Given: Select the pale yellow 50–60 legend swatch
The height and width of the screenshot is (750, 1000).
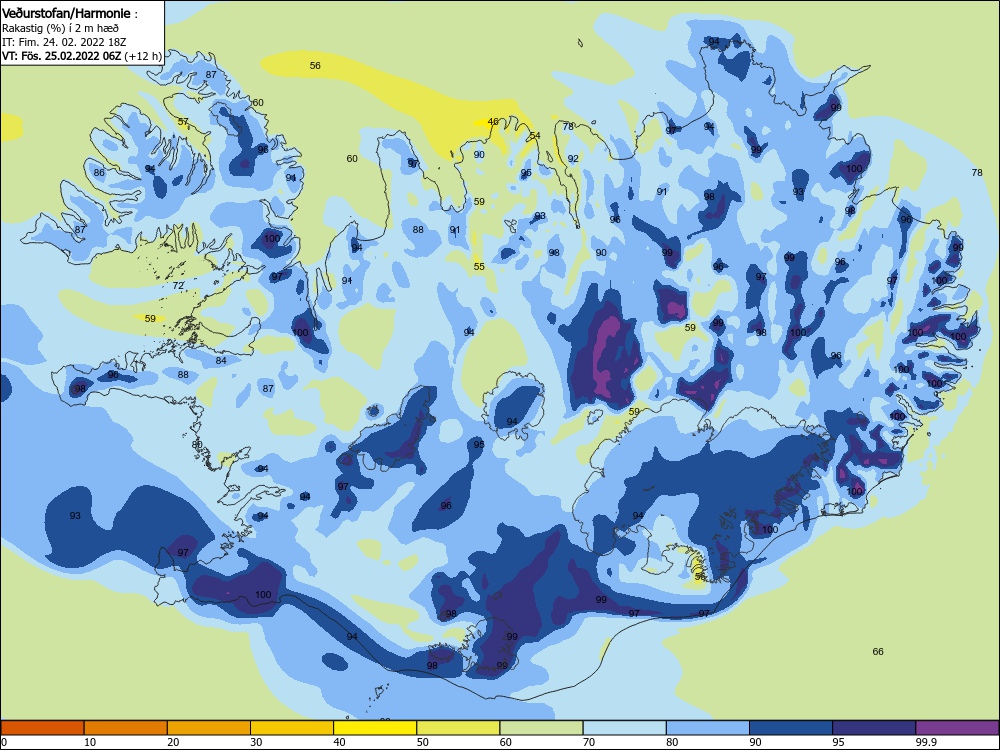Looking at the screenshot, I should click(458, 728).
